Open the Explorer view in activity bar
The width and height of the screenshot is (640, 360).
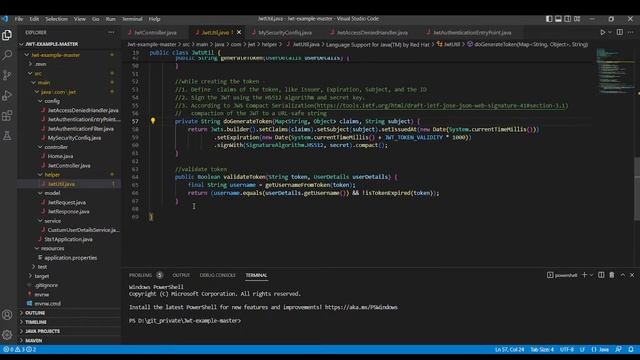tap(7, 36)
